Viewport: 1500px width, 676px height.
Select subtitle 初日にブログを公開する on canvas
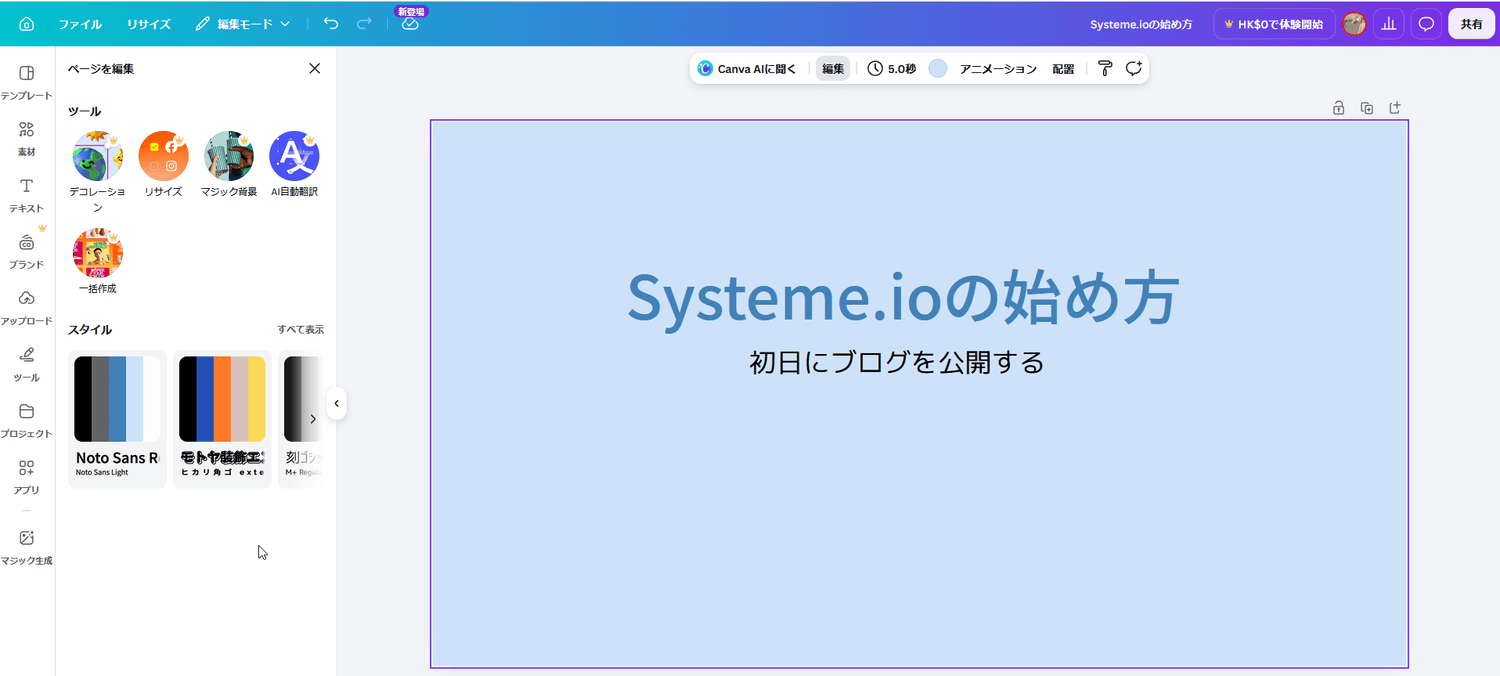pyautogui.click(x=897, y=361)
